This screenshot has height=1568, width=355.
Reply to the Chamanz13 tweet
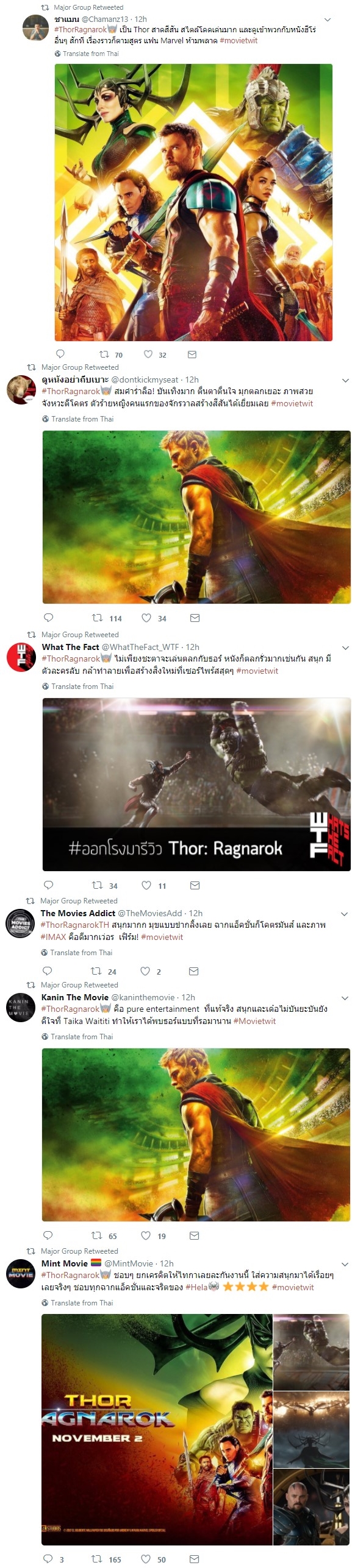tap(60, 354)
